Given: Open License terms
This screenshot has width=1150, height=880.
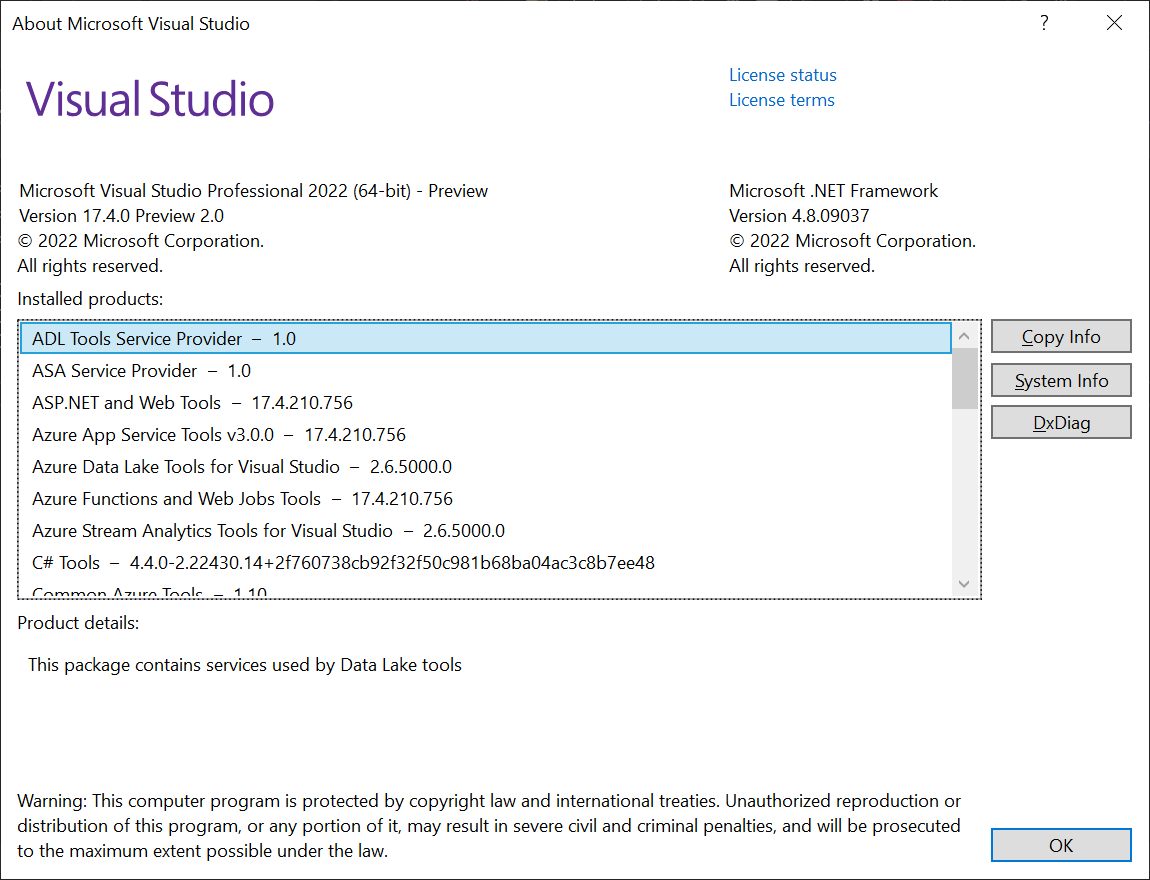Looking at the screenshot, I should (781, 99).
